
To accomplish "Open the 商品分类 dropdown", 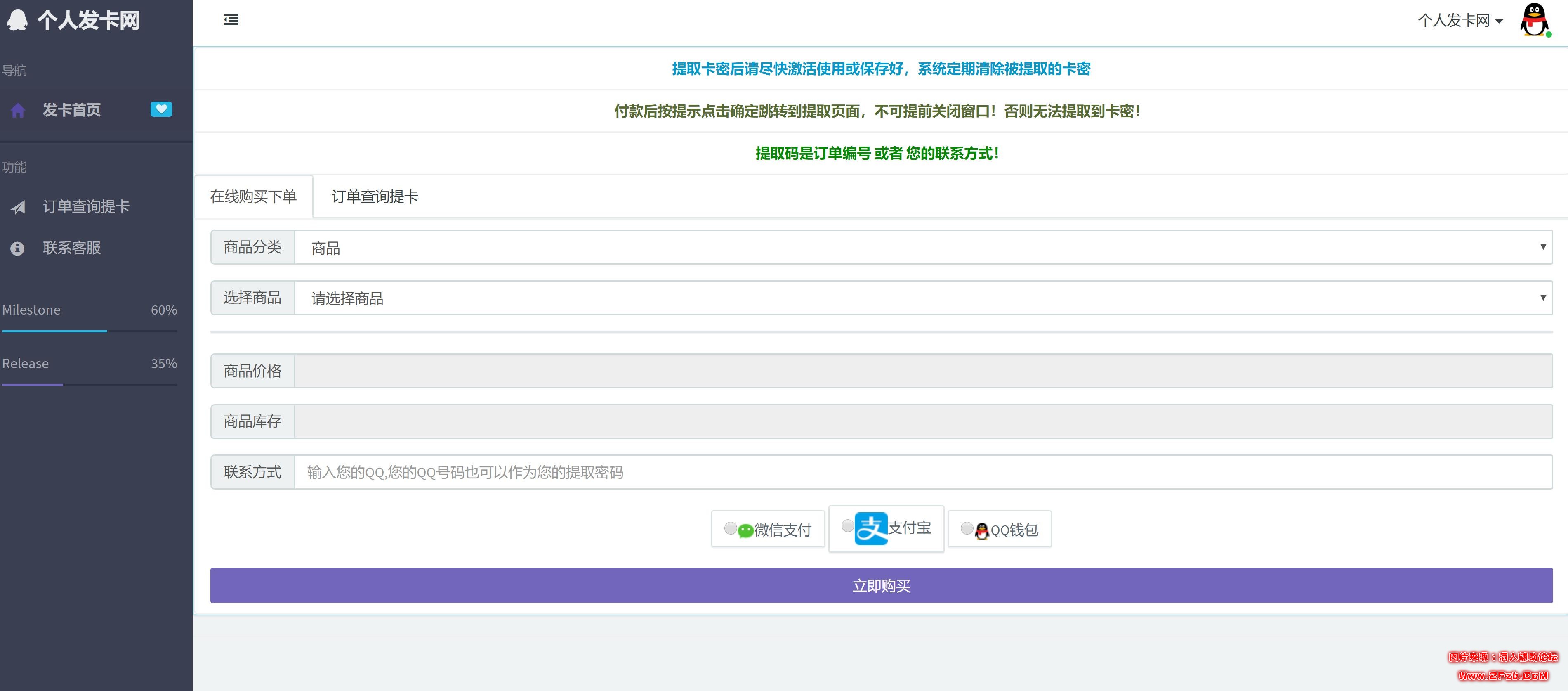I will tap(923, 247).
